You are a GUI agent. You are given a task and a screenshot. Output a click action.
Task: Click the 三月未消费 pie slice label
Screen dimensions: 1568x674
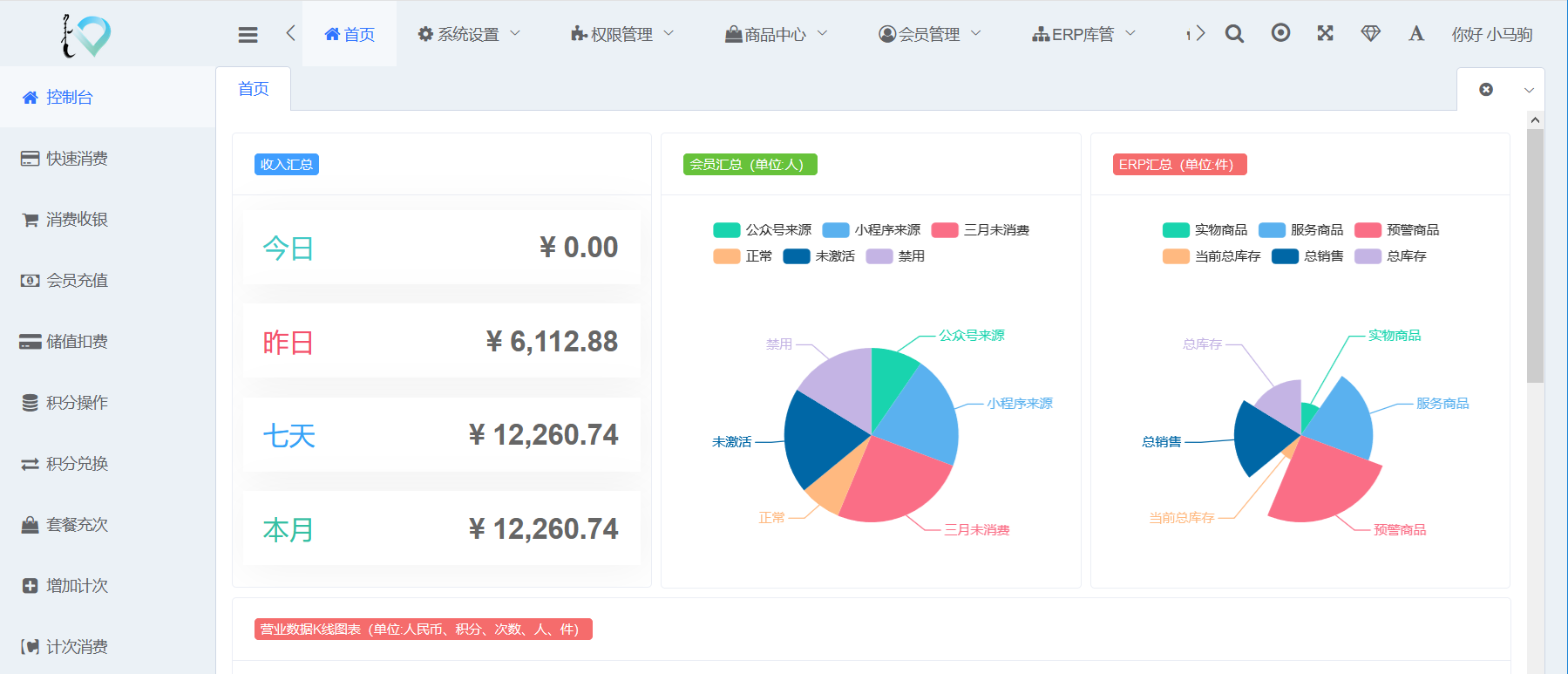[x=977, y=530]
